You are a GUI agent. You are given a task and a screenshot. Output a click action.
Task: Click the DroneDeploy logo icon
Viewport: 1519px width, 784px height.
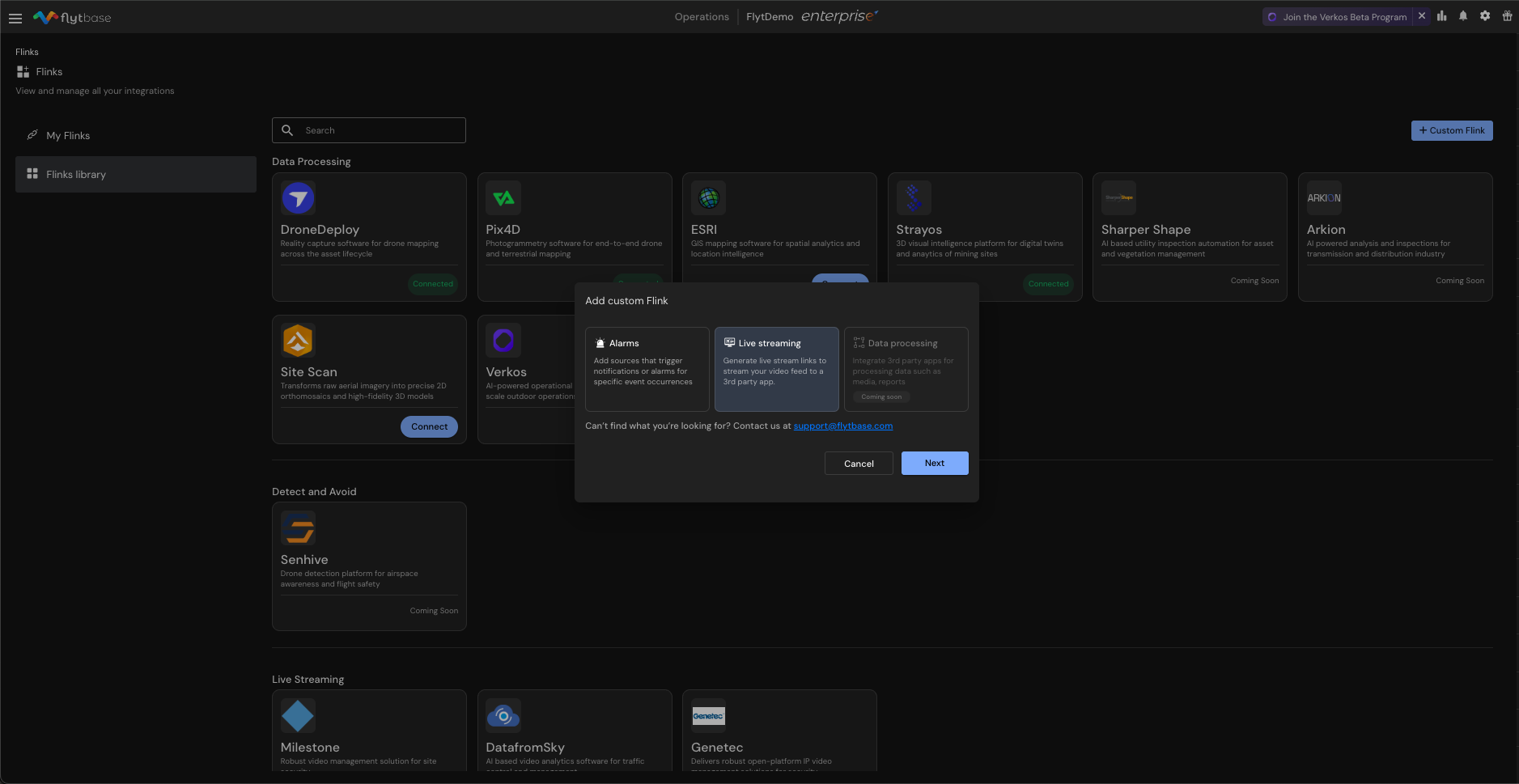[298, 198]
